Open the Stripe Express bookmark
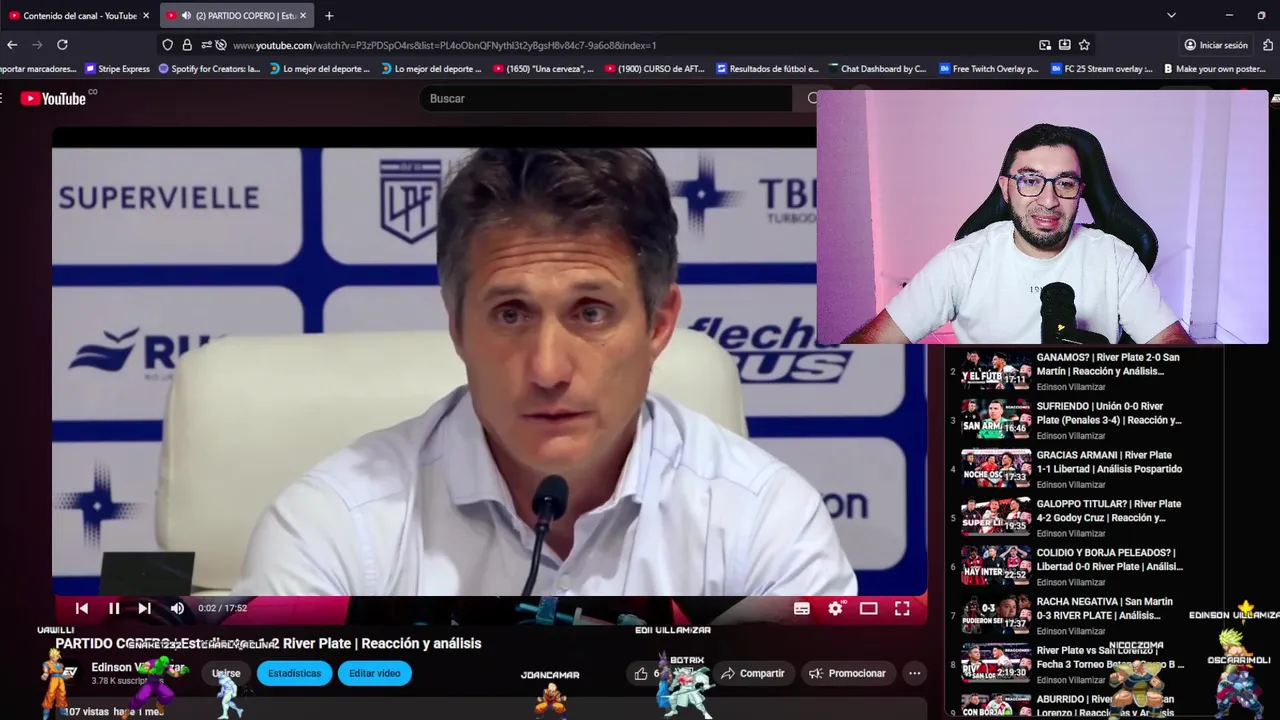 (x=118, y=69)
